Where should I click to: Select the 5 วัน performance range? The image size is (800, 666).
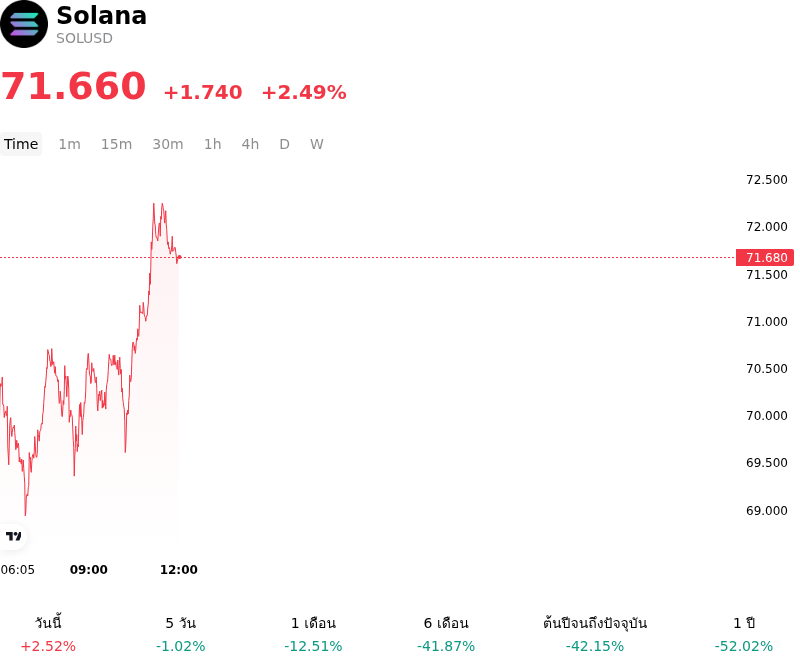(x=181, y=634)
